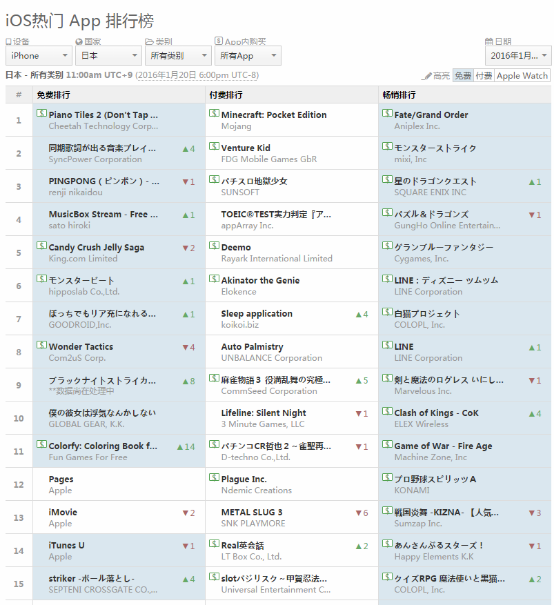Open the Deemo app link
554x605 pixels.
tap(236, 247)
